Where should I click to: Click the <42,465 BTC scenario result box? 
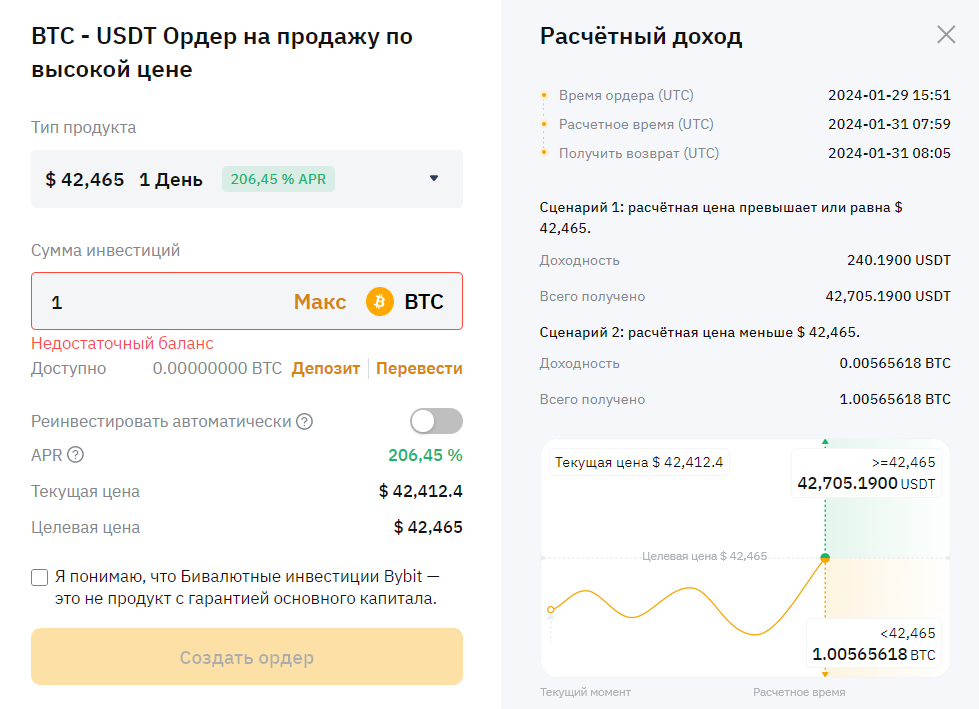873,644
